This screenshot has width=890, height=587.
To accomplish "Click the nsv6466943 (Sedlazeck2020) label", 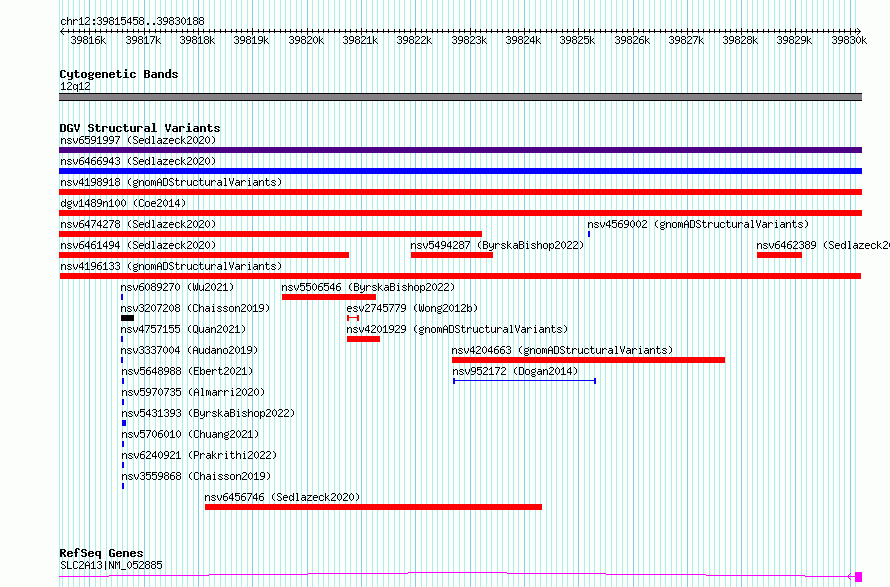I will pyautogui.click(x=138, y=161).
